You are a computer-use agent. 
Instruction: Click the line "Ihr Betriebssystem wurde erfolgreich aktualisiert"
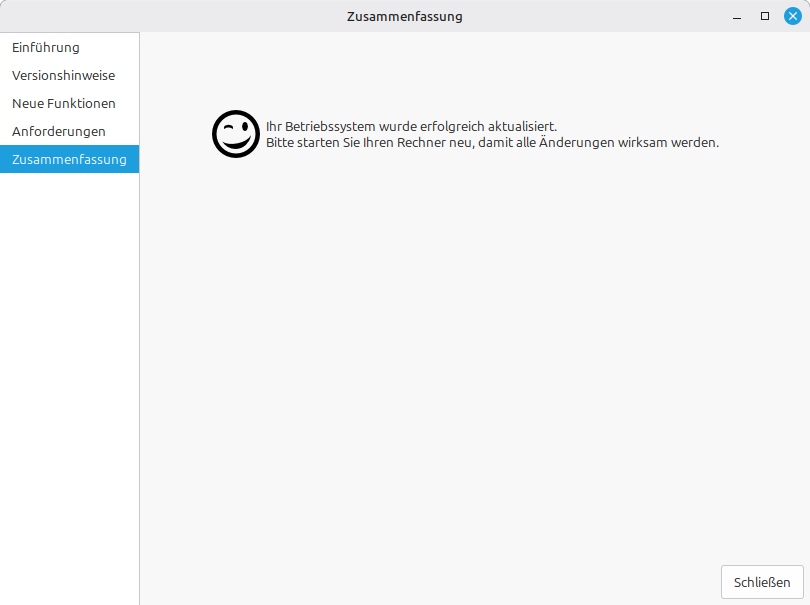pyautogui.click(x=411, y=126)
